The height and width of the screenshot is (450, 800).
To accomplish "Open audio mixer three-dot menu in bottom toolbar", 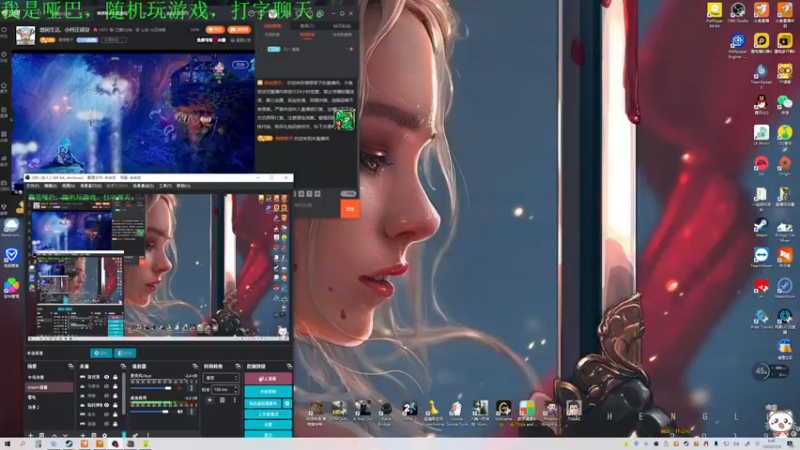I will (x=148, y=435).
